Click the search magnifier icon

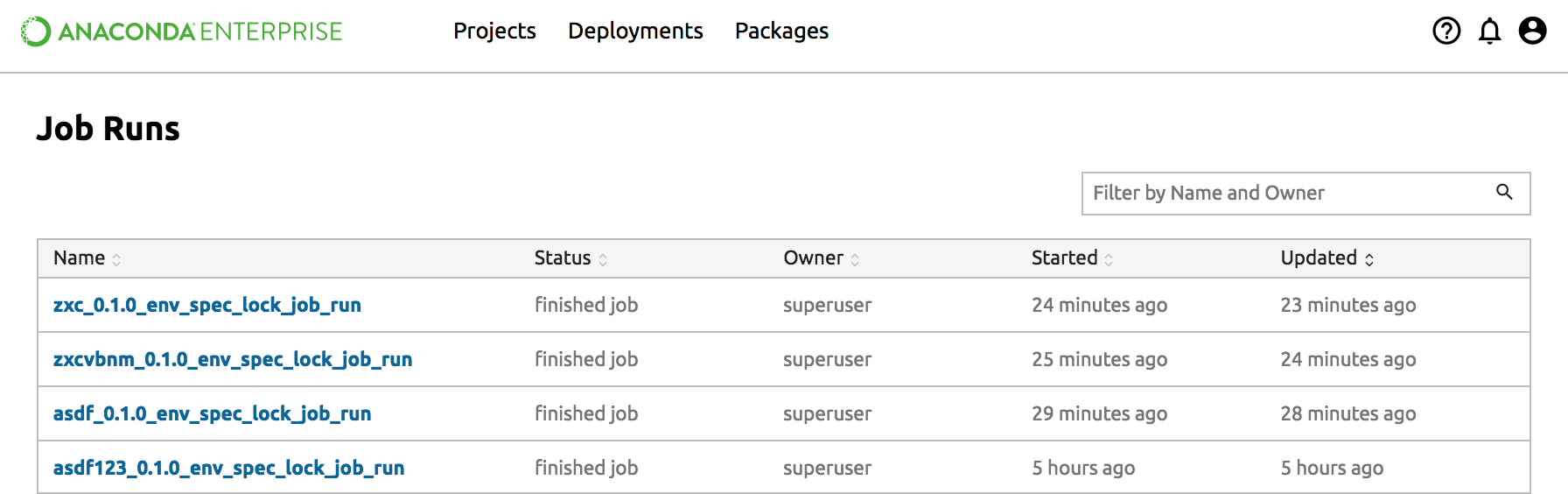[1504, 192]
